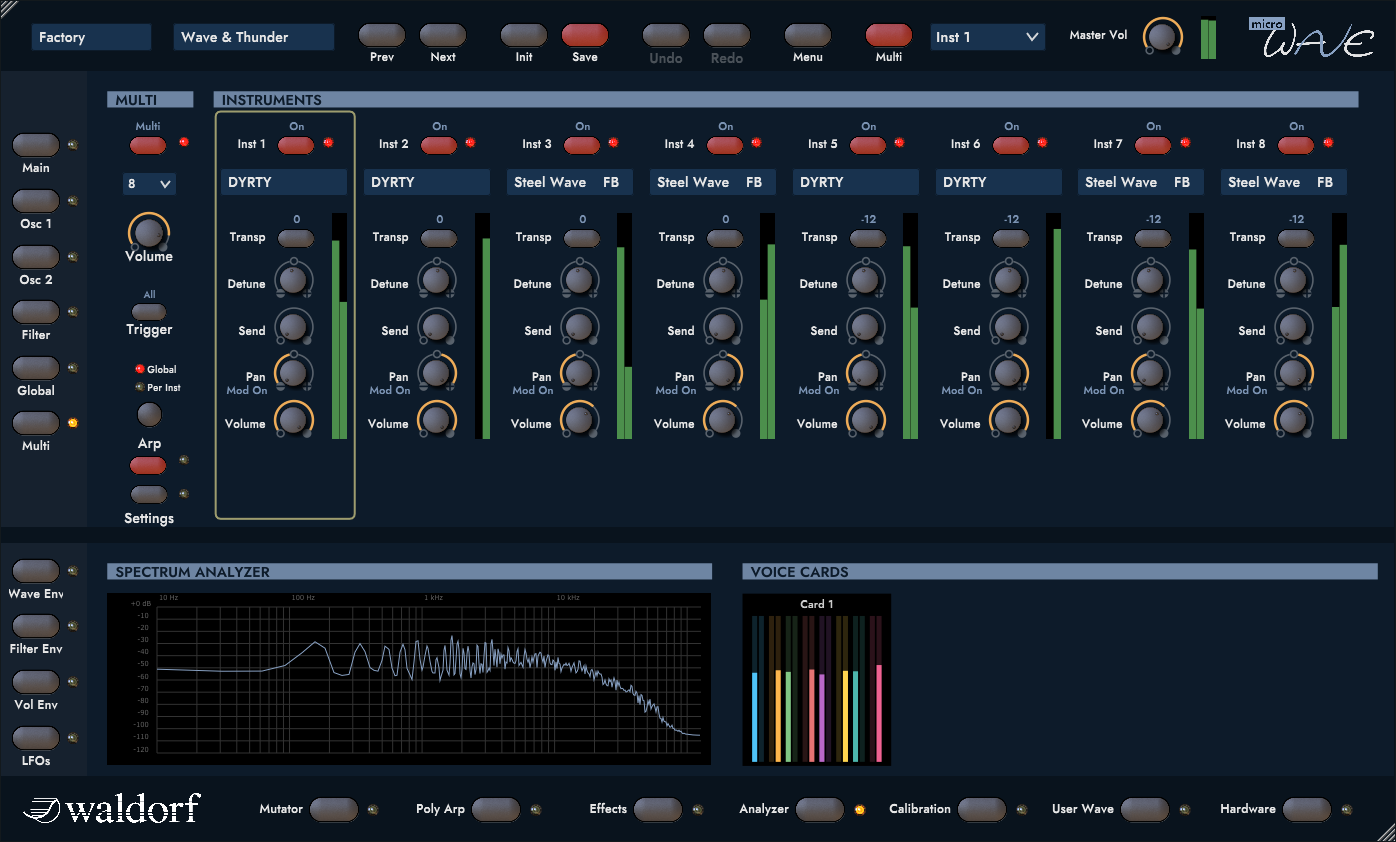This screenshot has width=1396, height=842.
Task: Open Inst 3 Steel Wave FB patch selector
Action: tap(570, 182)
